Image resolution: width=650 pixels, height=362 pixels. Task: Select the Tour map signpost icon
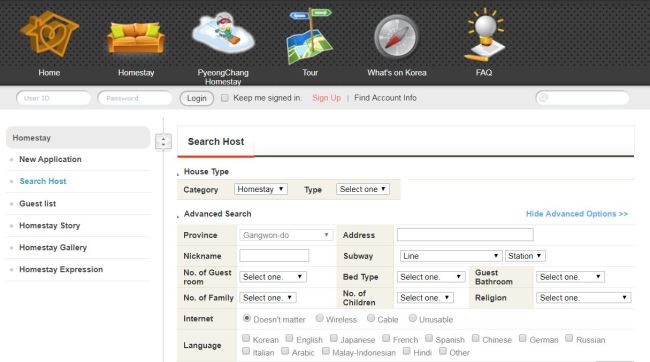tap(310, 36)
